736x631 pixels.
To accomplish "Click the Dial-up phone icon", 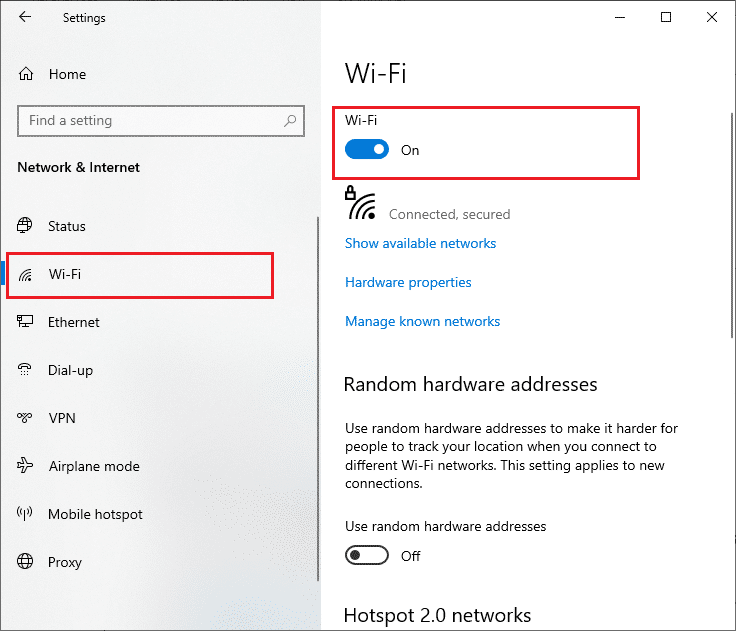I will tap(24, 369).
